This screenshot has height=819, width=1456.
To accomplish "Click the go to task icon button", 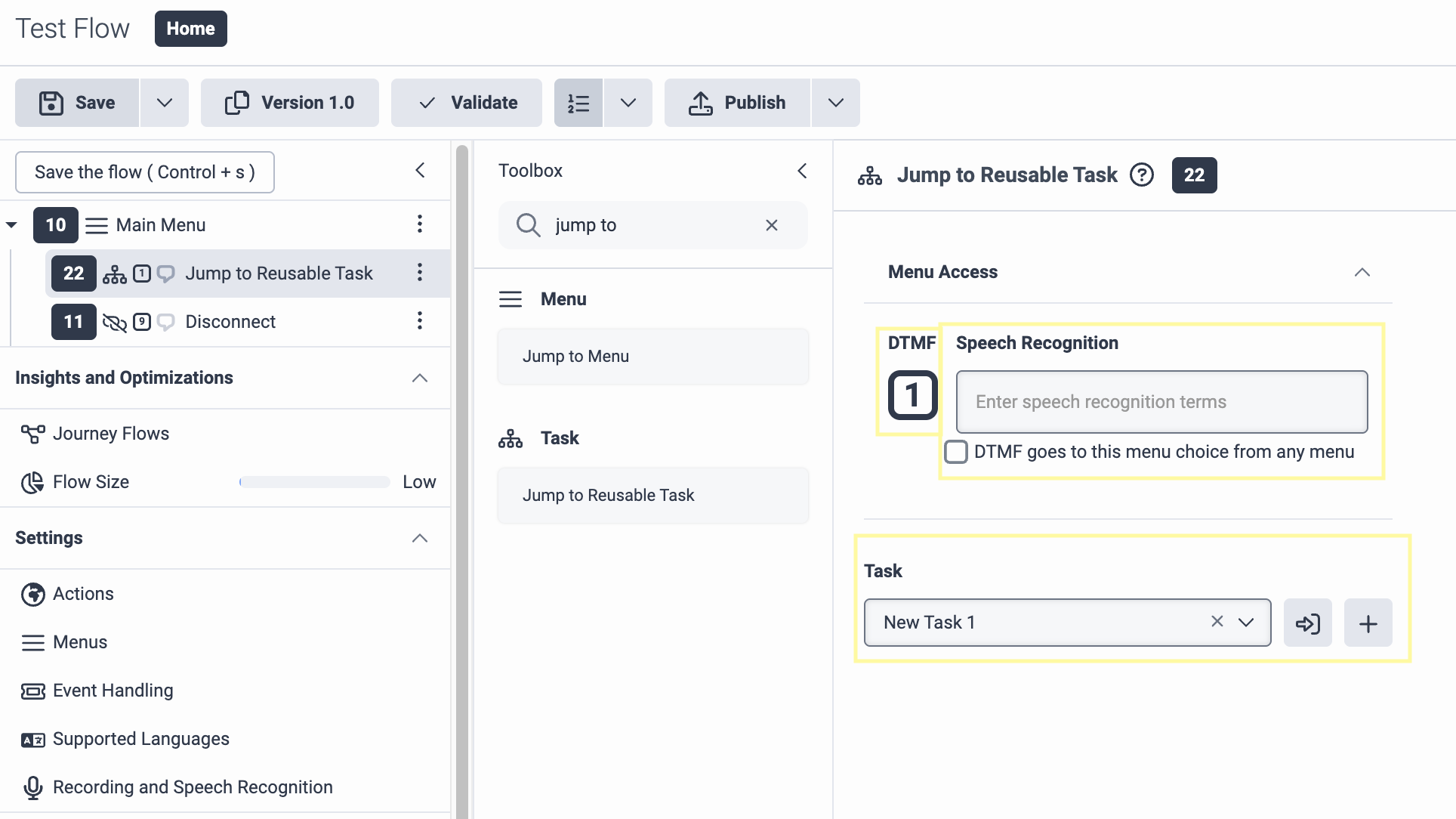I will [x=1307, y=623].
